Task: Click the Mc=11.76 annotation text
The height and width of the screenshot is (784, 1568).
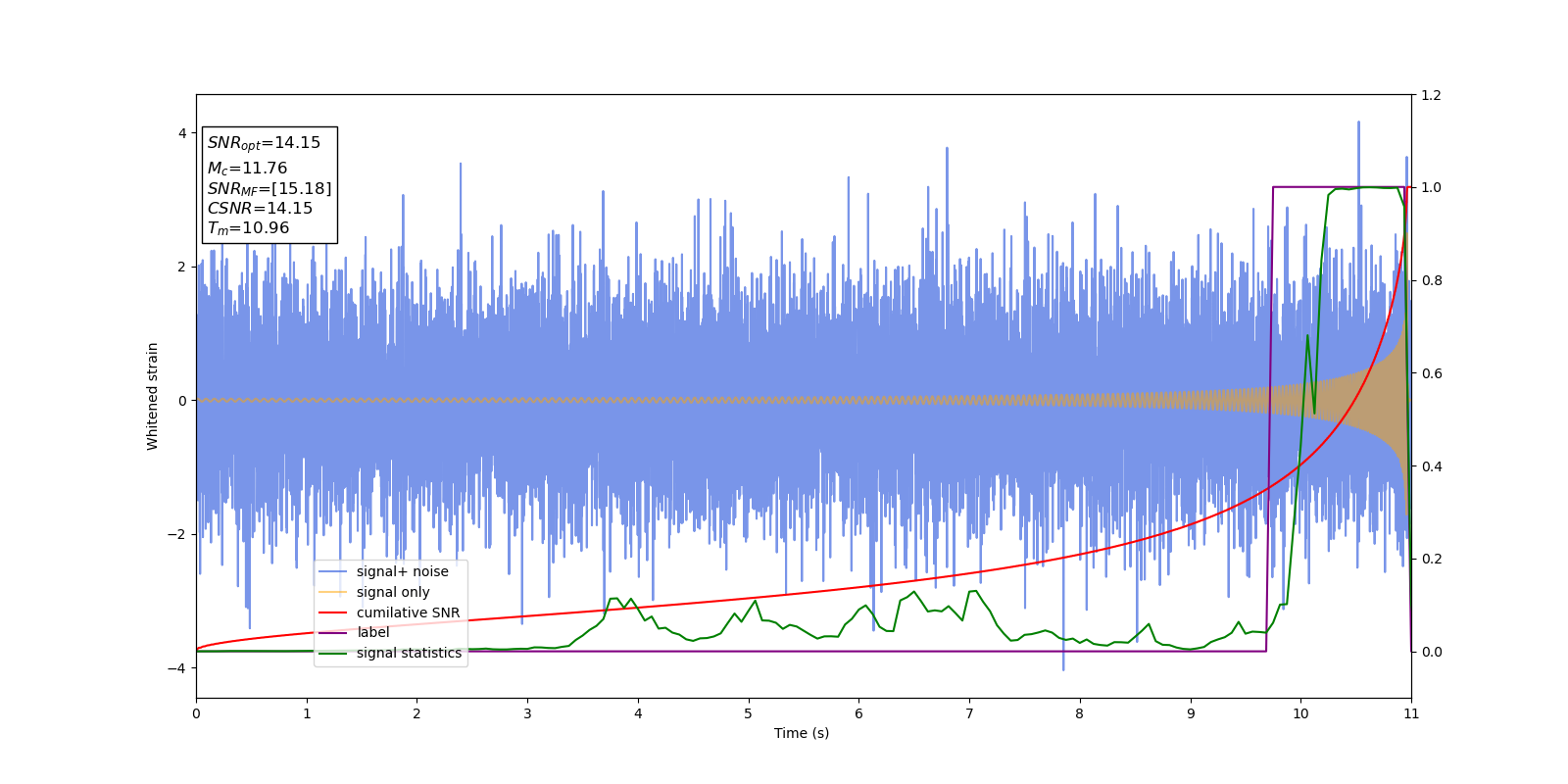Action: click(247, 169)
